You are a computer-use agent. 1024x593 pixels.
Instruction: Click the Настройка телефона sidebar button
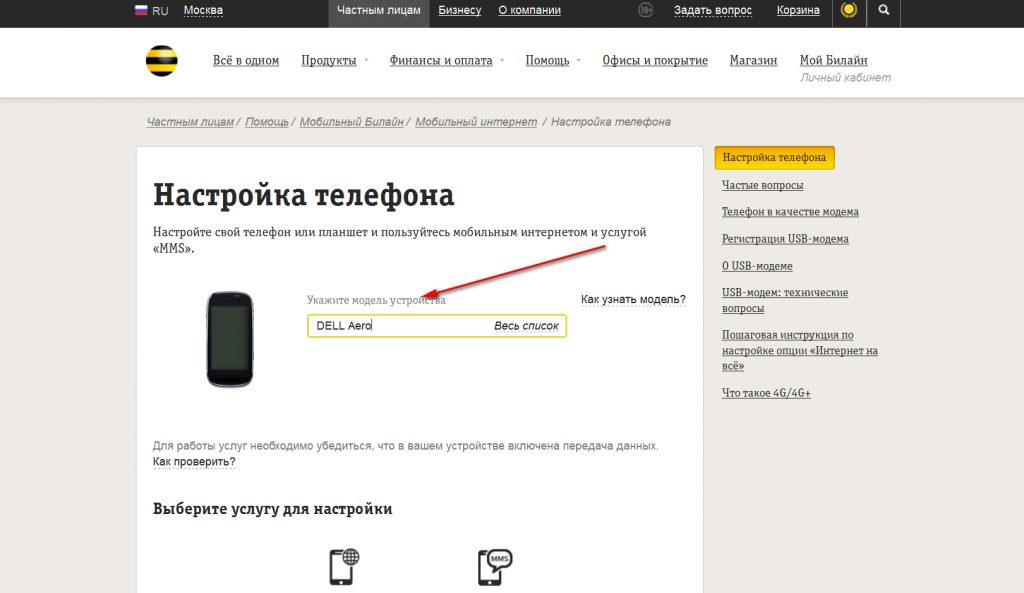[x=775, y=157]
